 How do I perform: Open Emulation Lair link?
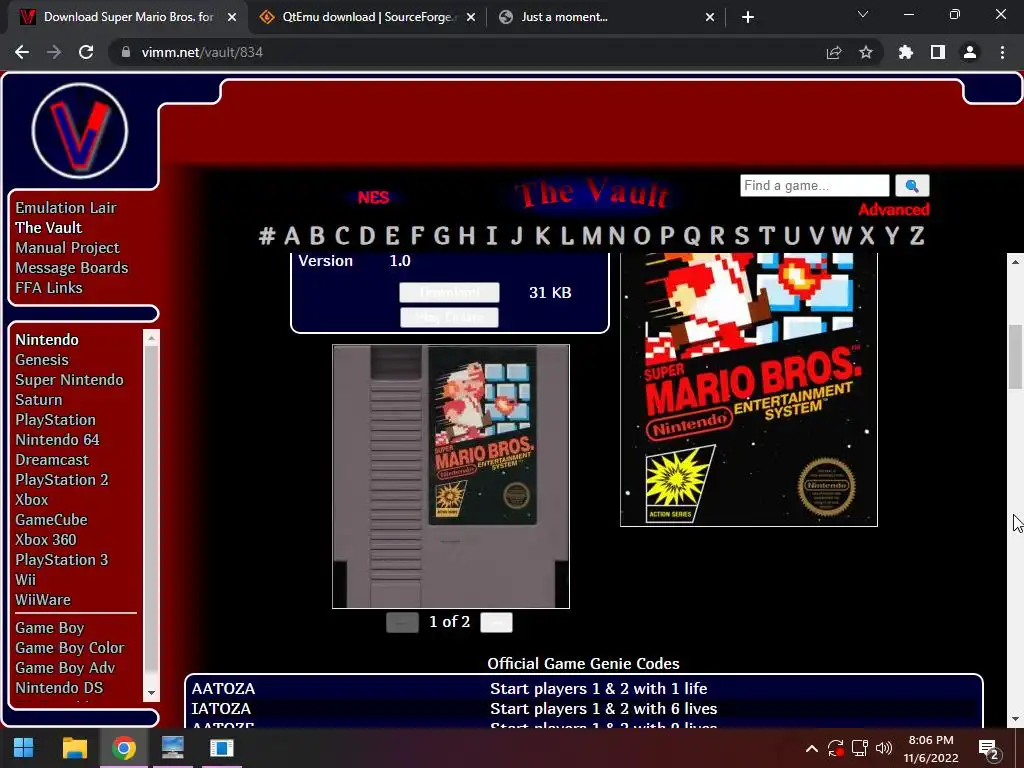coord(66,208)
